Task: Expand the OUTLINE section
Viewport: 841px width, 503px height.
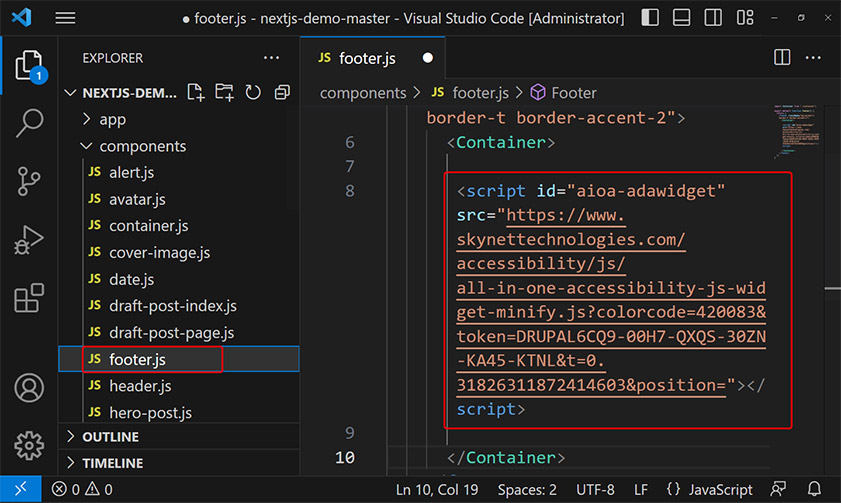Action: (x=178, y=437)
